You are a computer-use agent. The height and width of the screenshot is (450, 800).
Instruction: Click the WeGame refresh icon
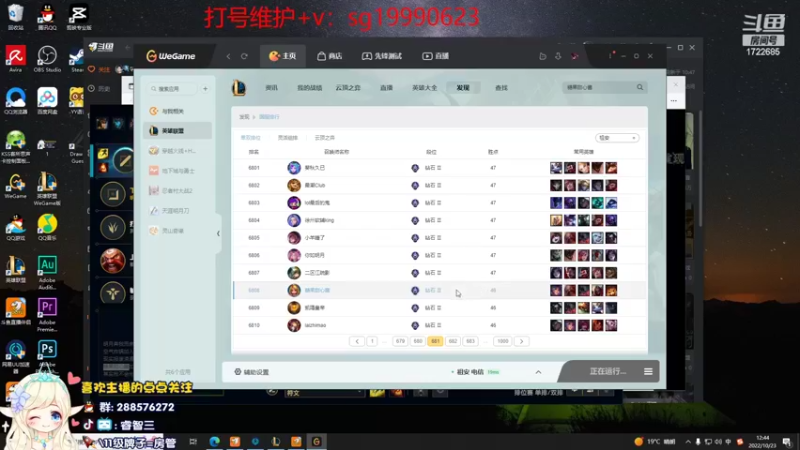coord(244,56)
